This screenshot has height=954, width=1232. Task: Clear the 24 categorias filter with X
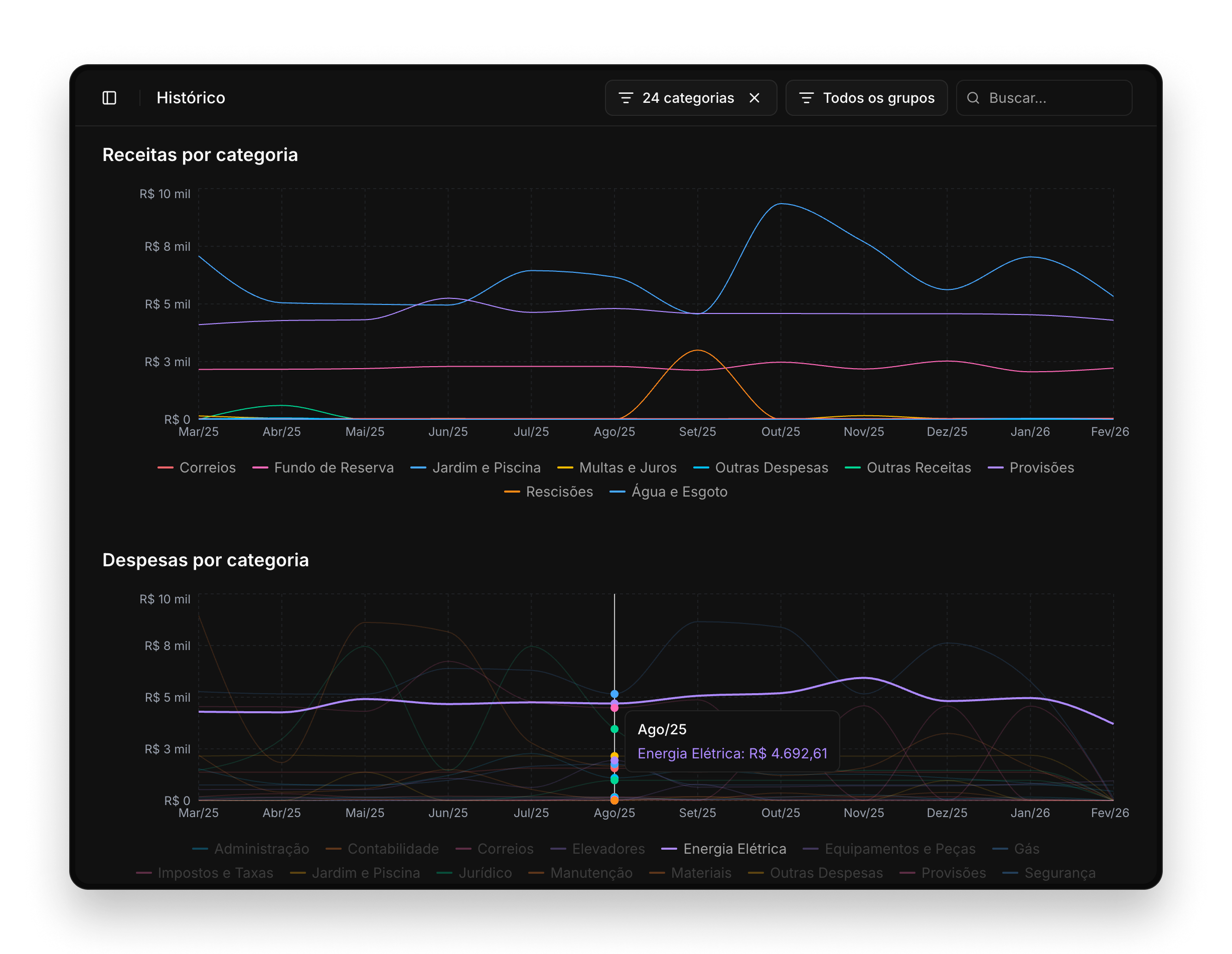pos(754,98)
